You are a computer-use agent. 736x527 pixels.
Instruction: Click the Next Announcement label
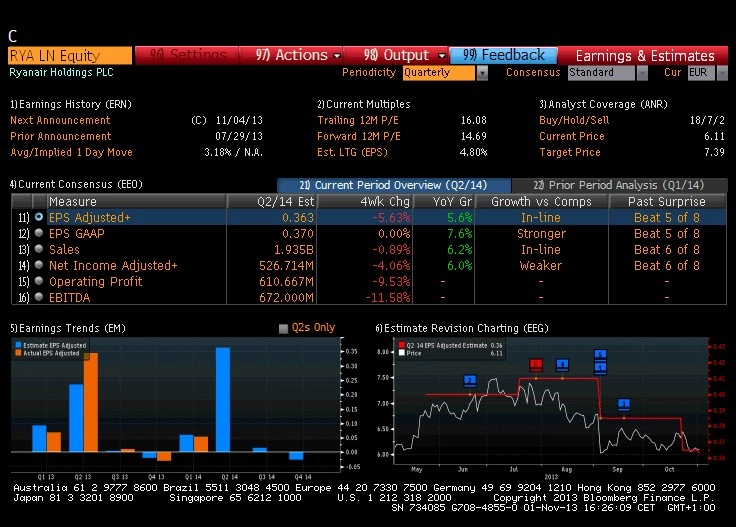point(60,120)
